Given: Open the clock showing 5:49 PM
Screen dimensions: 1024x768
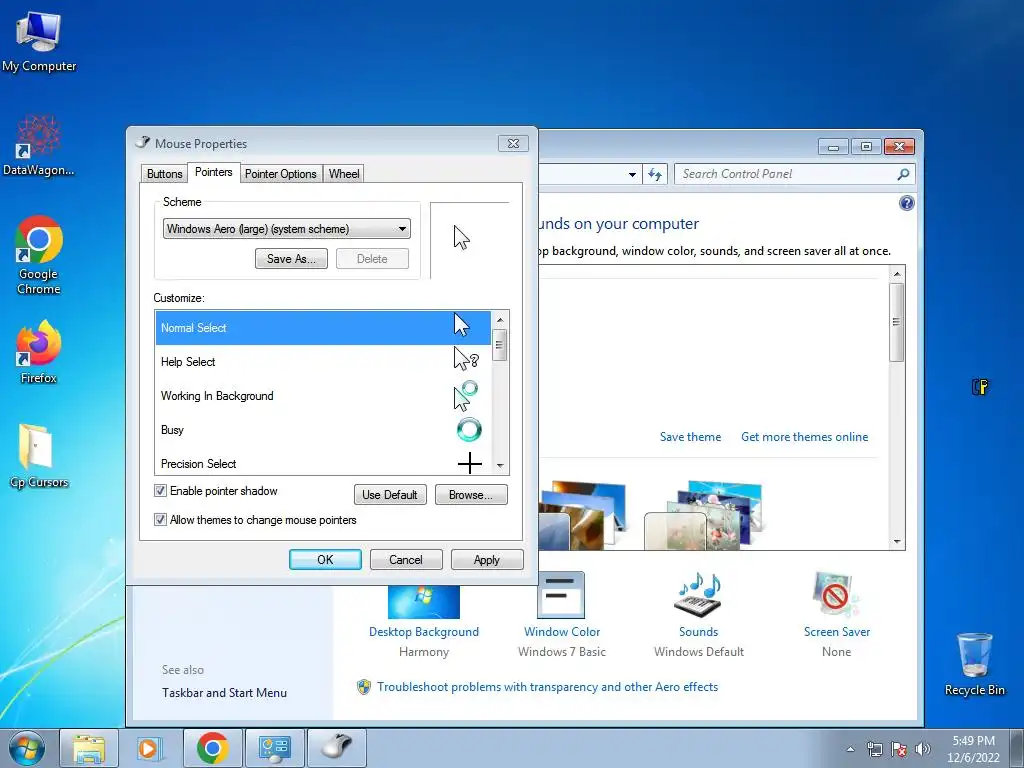Looking at the screenshot, I should click(973, 748).
